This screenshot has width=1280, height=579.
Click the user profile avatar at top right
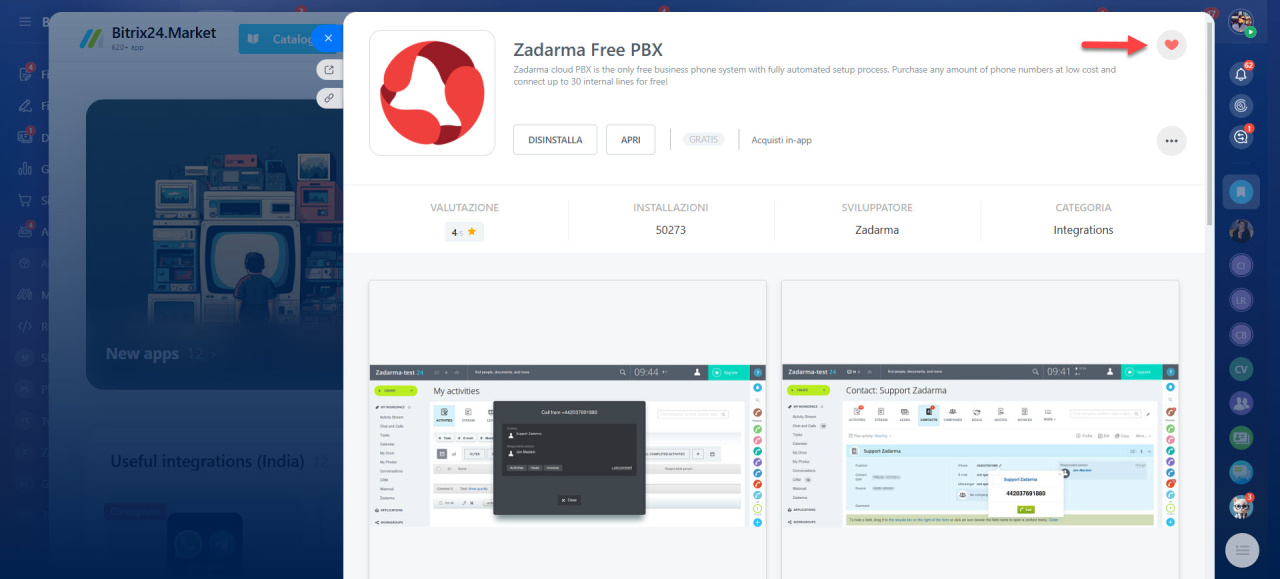point(1241,21)
